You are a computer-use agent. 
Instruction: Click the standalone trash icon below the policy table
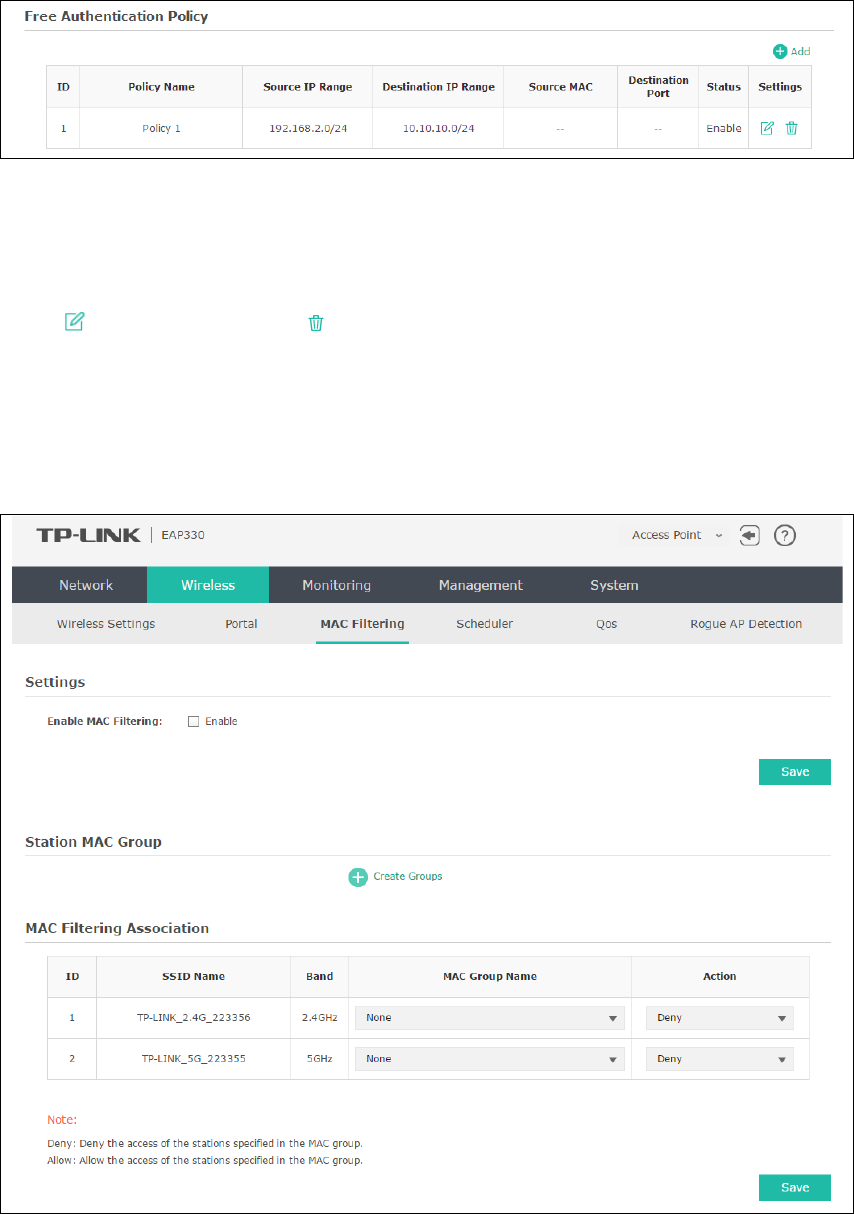(x=316, y=322)
